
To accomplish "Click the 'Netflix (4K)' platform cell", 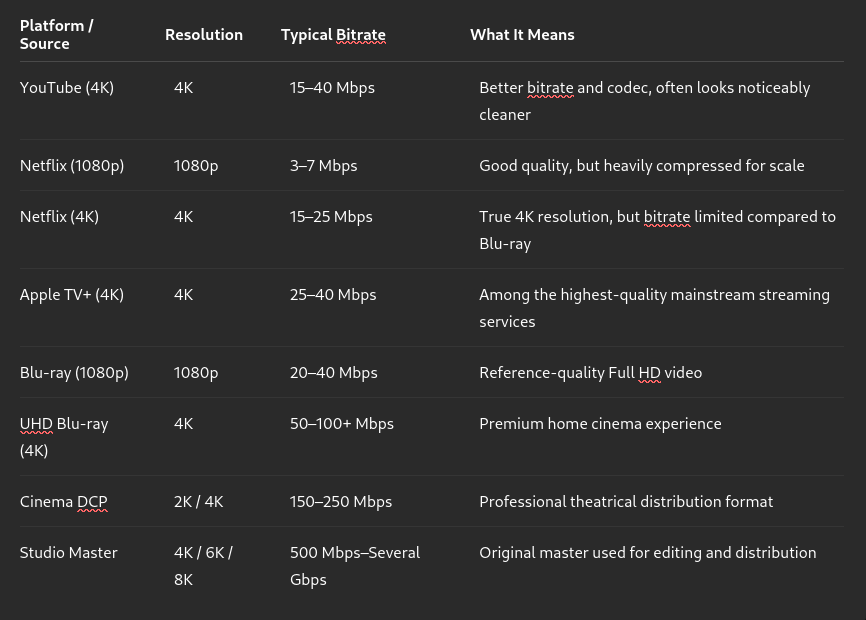I will click(59, 216).
